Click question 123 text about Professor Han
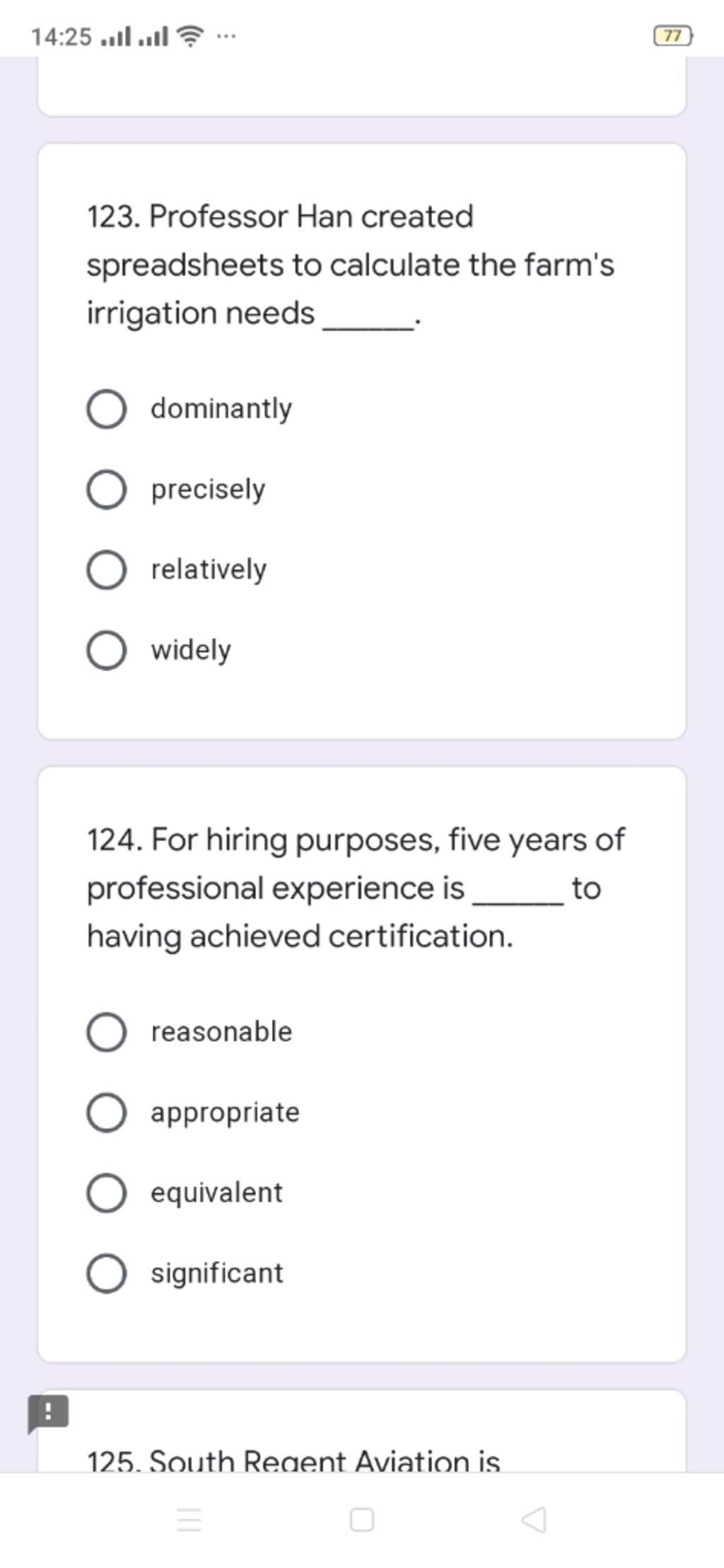Image resolution: width=724 pixels, height=1568 pixels. coord(350,265)
